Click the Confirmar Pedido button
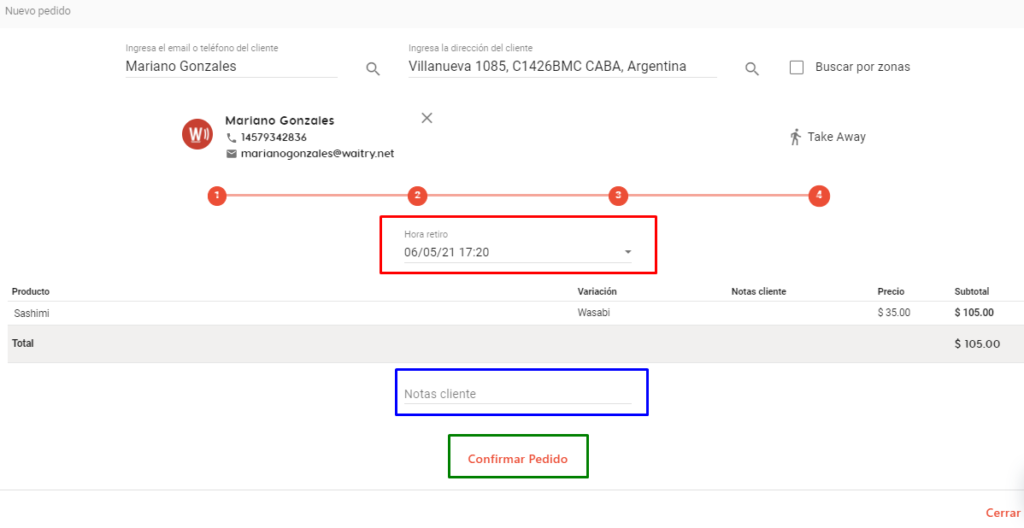Screen dimensions: 1024x528 pos(518,459)
